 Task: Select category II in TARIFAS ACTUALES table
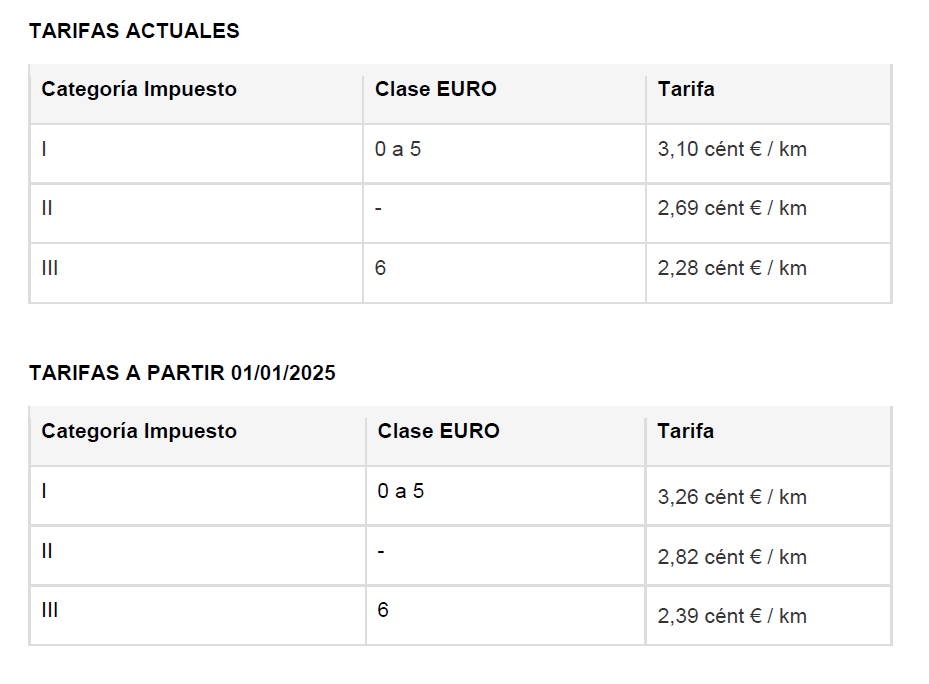(x=47, y=208)
